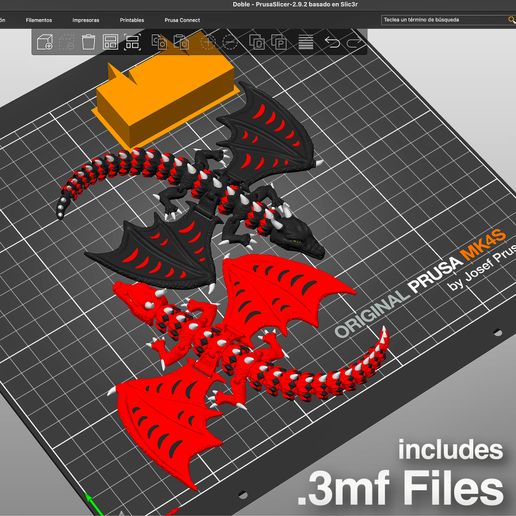Click the greyed-out Delete selected icon
This screenshot has height=516, width=516.
point(66,42)
